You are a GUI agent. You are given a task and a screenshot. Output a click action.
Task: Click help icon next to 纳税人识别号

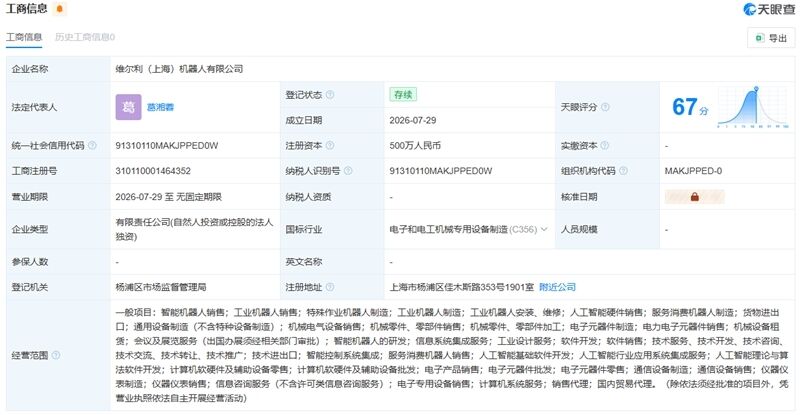click(348, 171)
